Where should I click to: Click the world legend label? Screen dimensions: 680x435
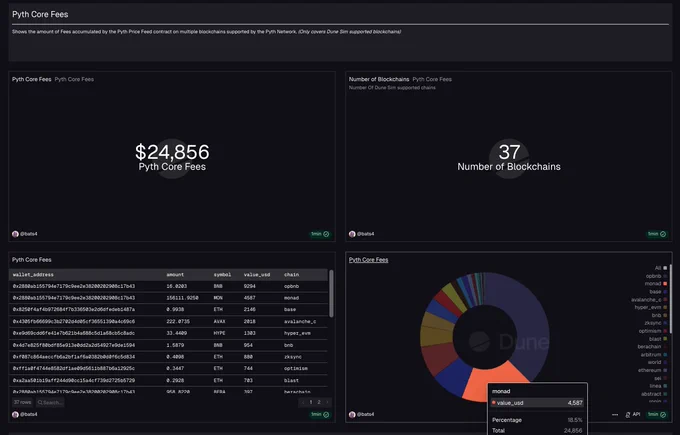(x=654, y=363)
